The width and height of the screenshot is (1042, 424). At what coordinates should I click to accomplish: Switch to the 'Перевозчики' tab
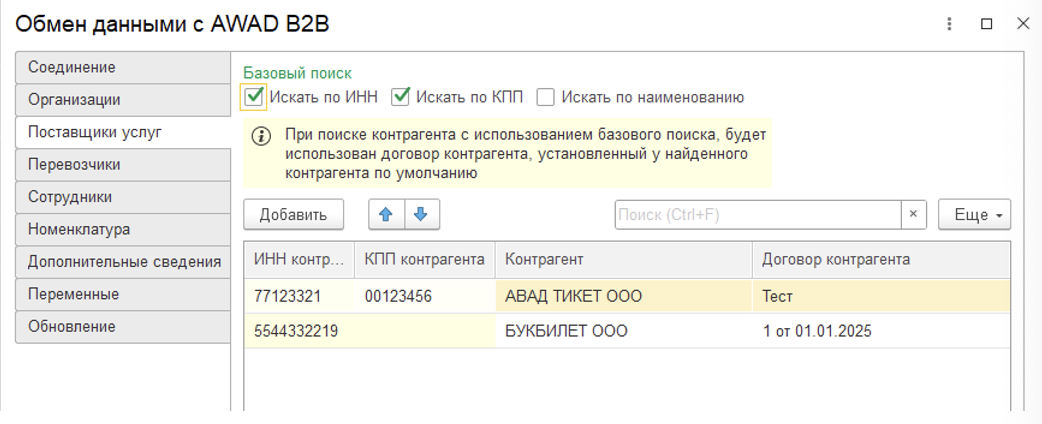pyautogui.click(x=122, y=165)
